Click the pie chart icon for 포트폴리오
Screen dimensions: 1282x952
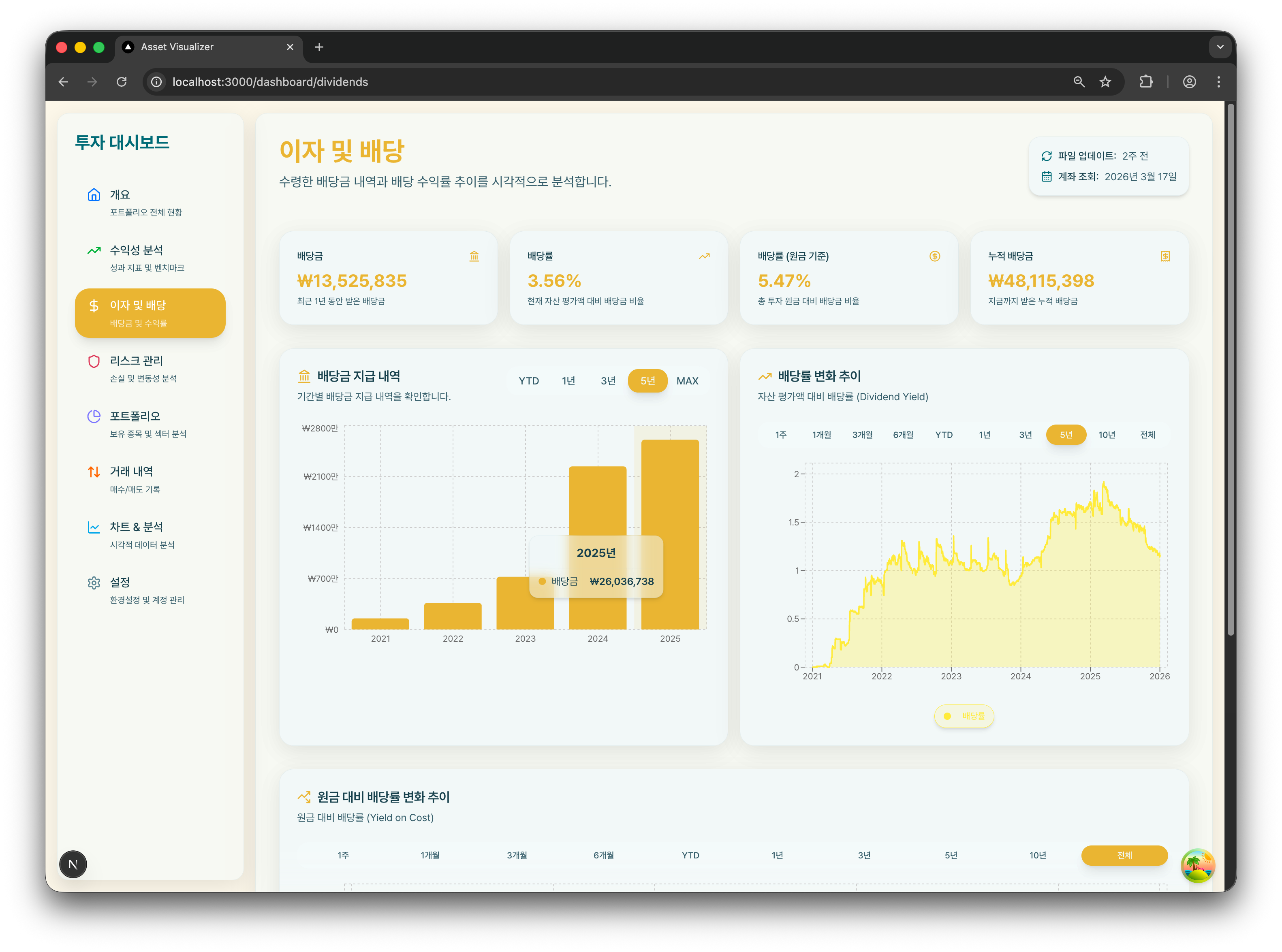click(94, 416)
